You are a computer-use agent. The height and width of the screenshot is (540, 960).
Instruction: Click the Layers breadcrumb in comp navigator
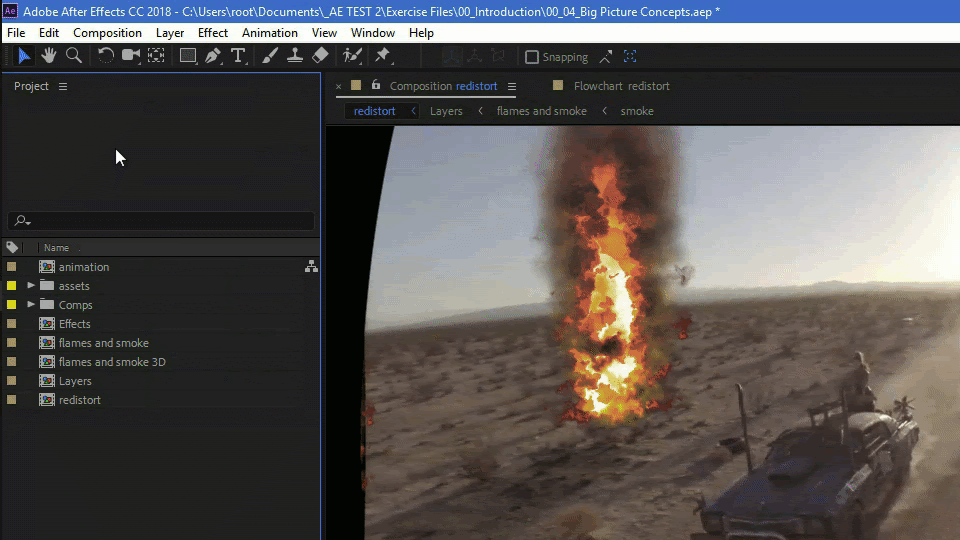[446, 111]
